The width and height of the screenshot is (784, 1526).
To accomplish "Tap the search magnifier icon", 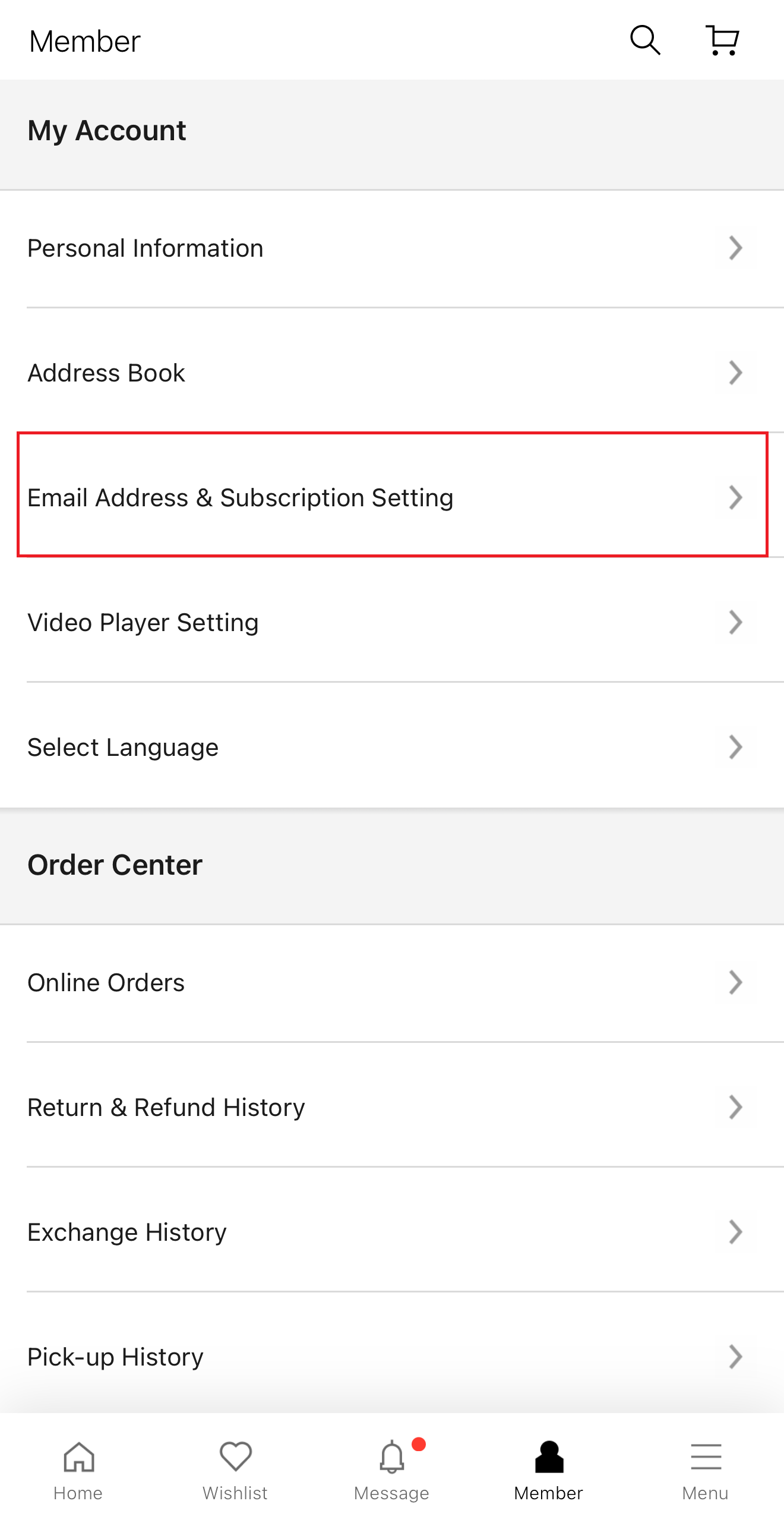I will click(x=645, y=40).
